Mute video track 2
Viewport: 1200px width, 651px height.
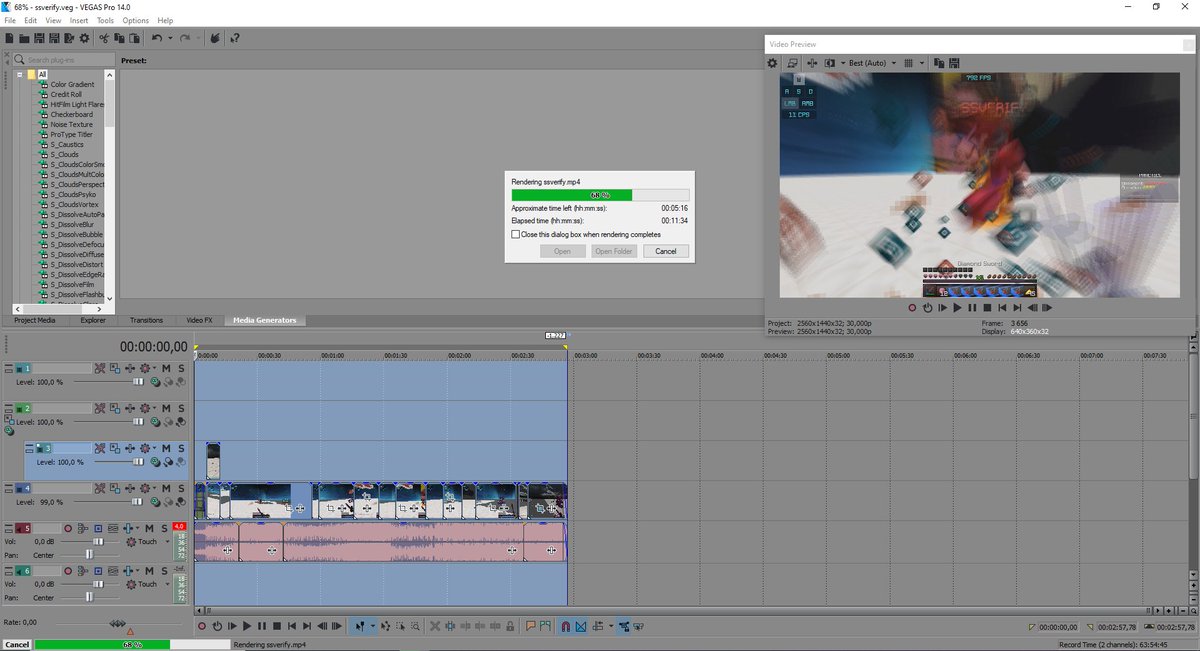pos(166,408)
